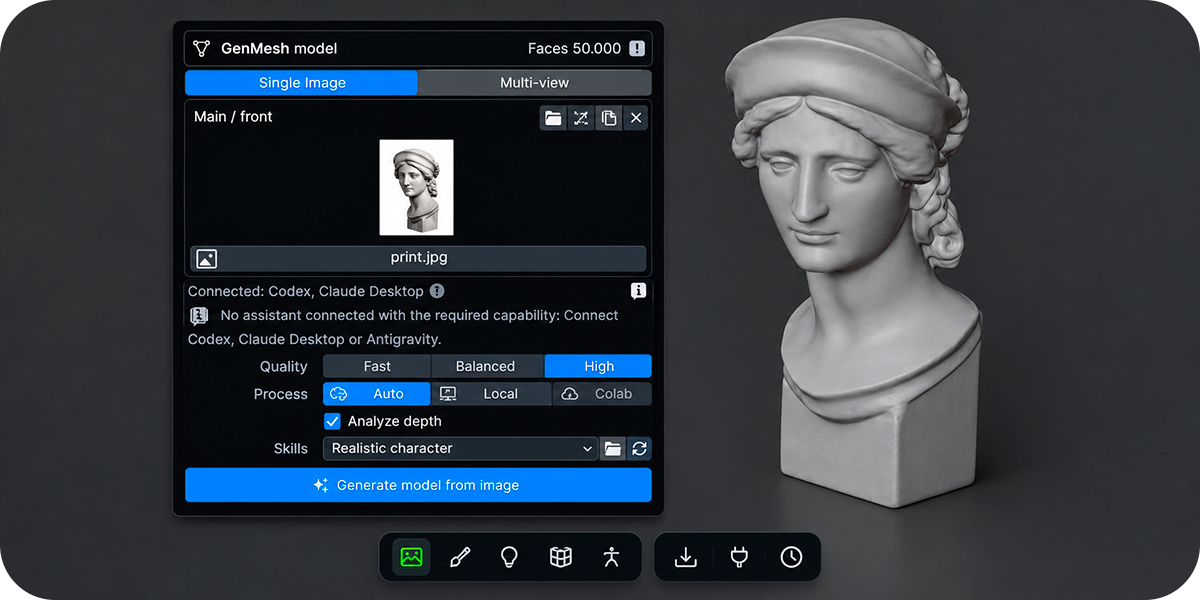Click the Main / front label
This screenshot has width=1200, height=600.
pos(233,117)
